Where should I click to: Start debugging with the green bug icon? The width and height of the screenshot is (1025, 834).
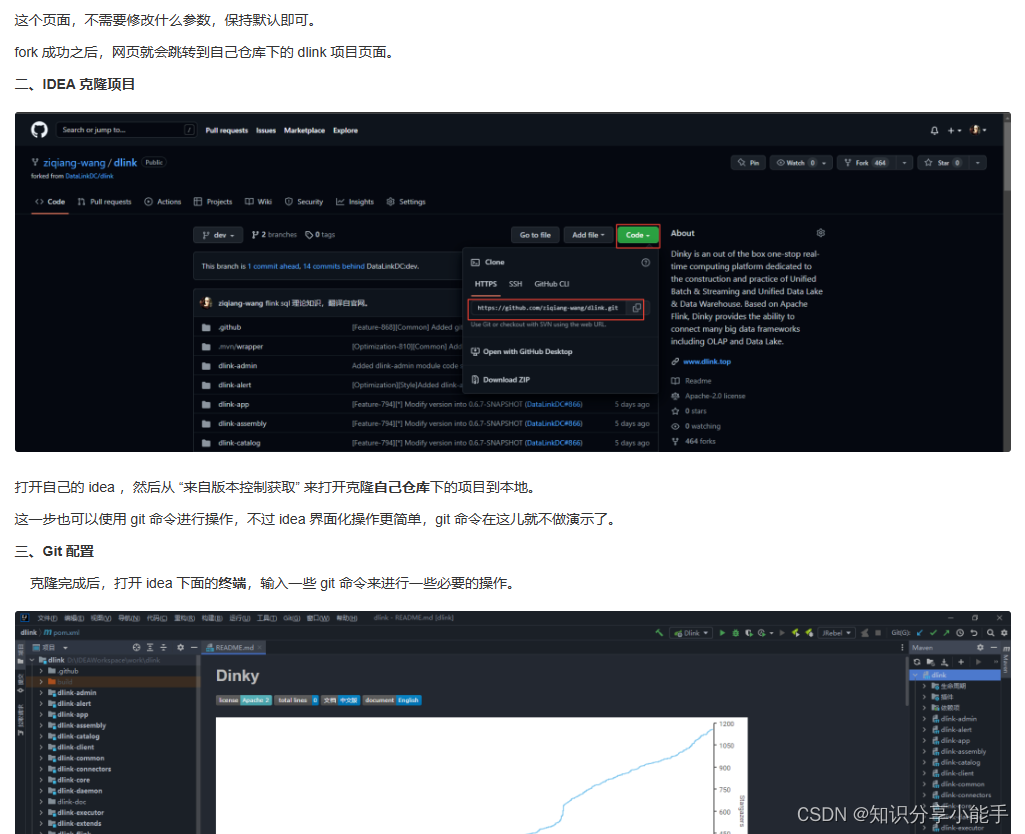tap(735, 633)
